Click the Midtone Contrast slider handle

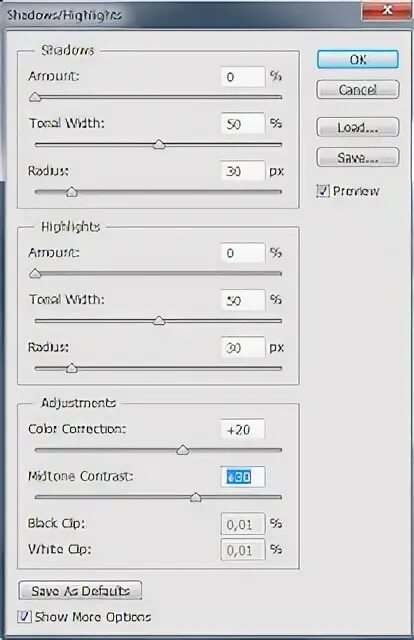(196, 497)
